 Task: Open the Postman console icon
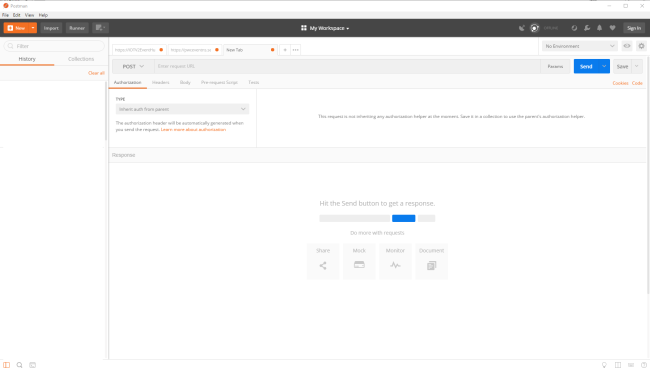[x=32, y=365]
